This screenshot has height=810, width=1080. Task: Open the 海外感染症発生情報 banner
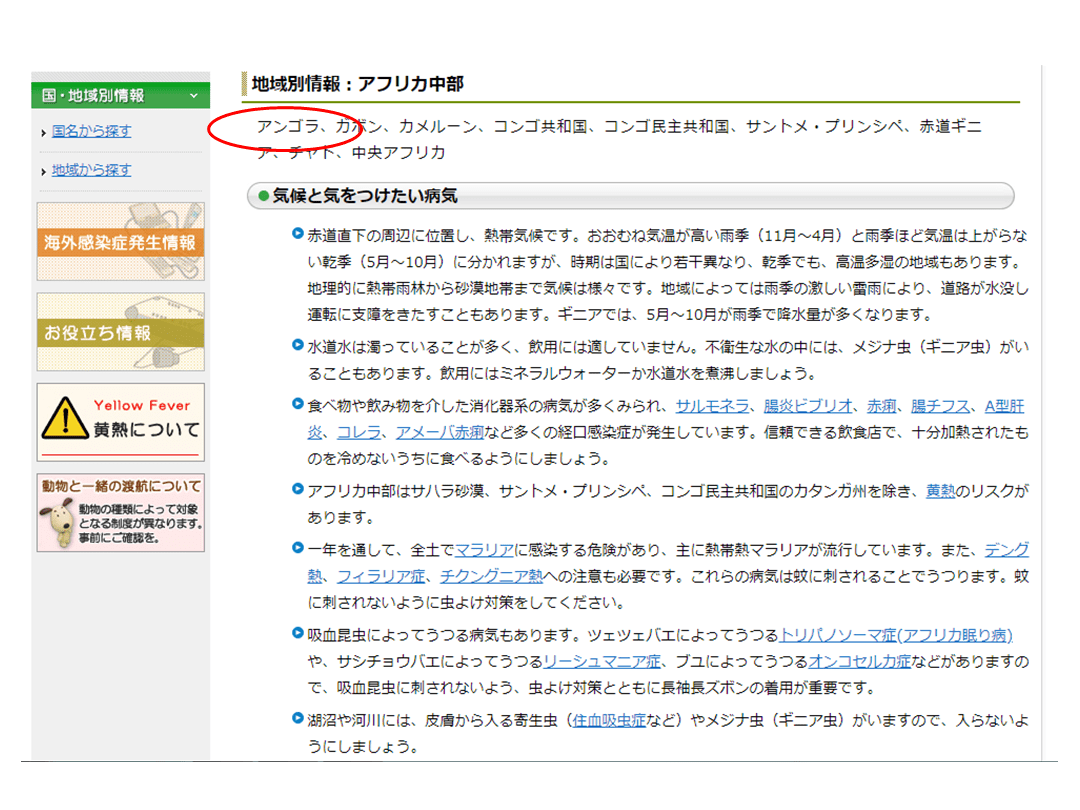click(x=120, y=242)
